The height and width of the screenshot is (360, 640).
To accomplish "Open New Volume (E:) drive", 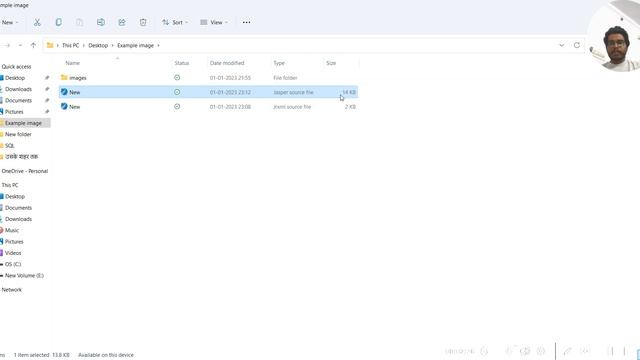I will [x=24, y=276].
